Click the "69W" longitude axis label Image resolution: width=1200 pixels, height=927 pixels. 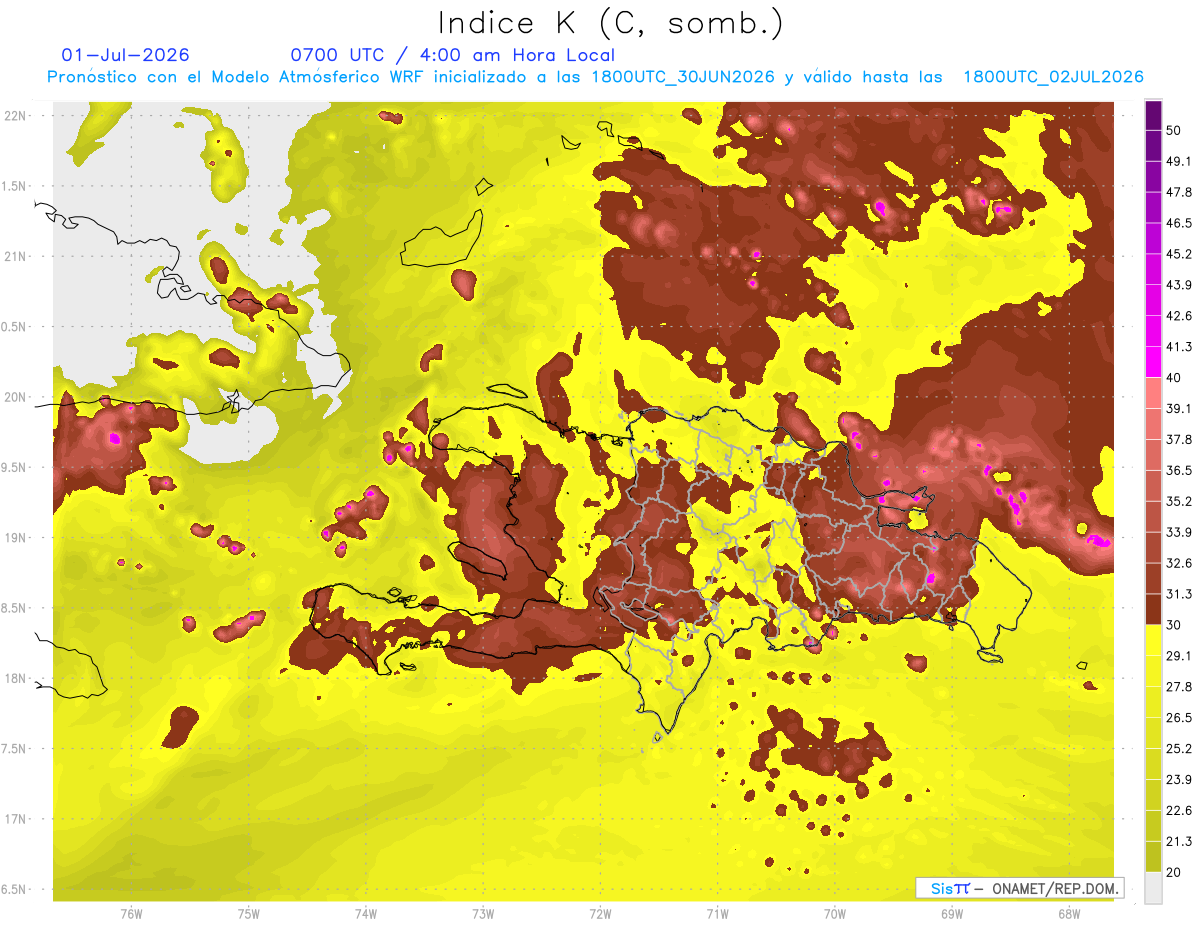[x=952, y=914]
